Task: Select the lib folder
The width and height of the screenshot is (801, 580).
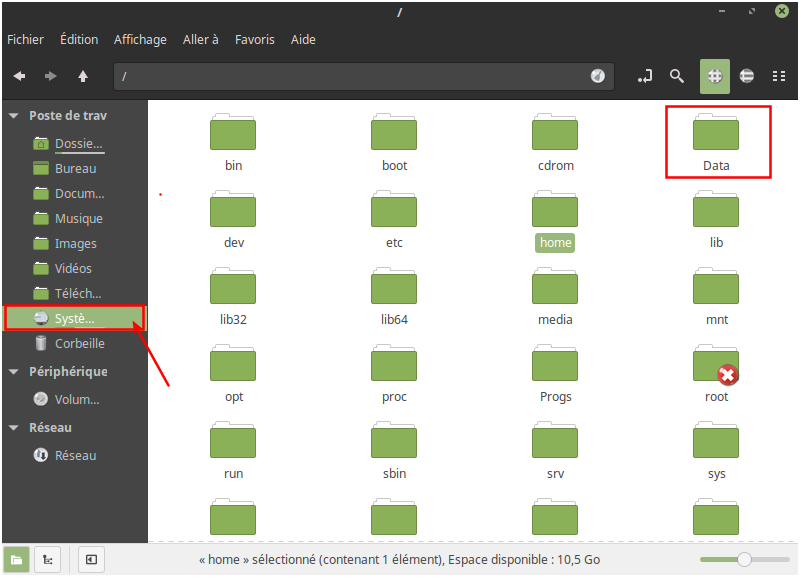Action: pos(716,220)
